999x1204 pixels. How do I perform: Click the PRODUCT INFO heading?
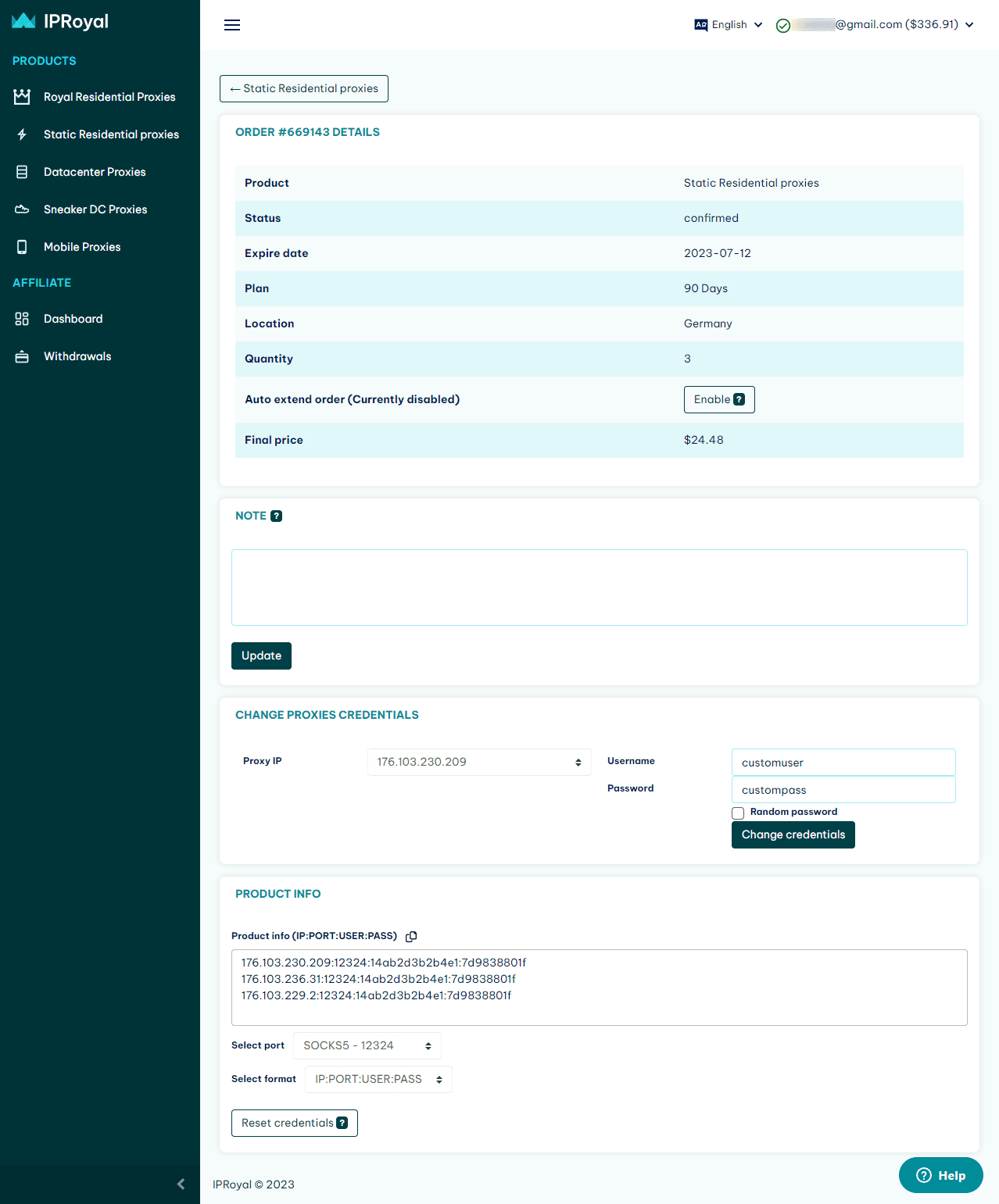coord(277,894)
